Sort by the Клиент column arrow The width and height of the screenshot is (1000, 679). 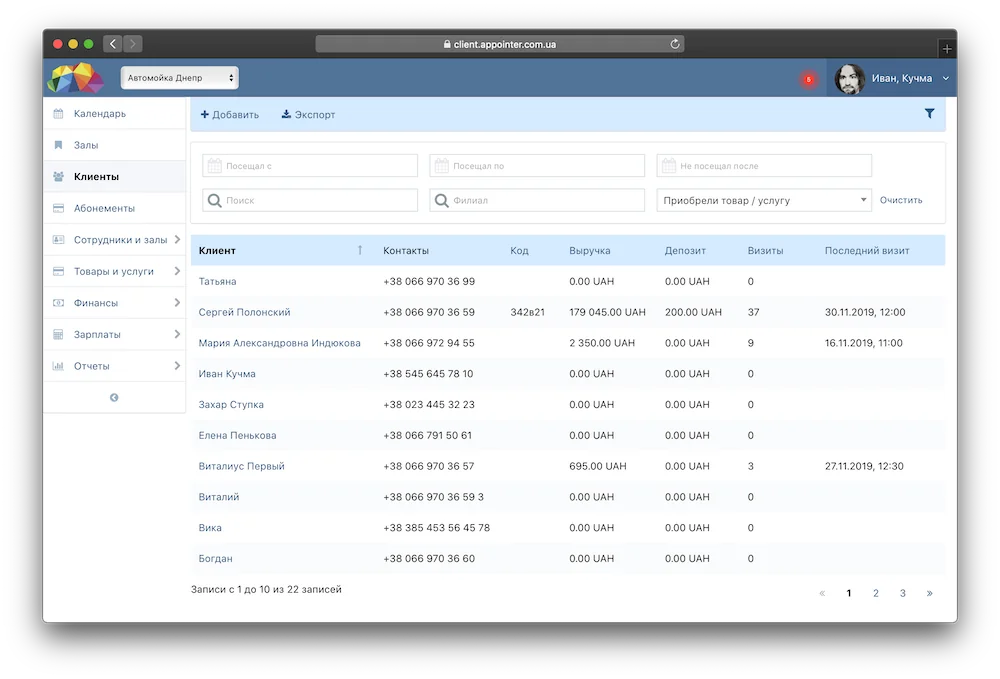[360, 251]
